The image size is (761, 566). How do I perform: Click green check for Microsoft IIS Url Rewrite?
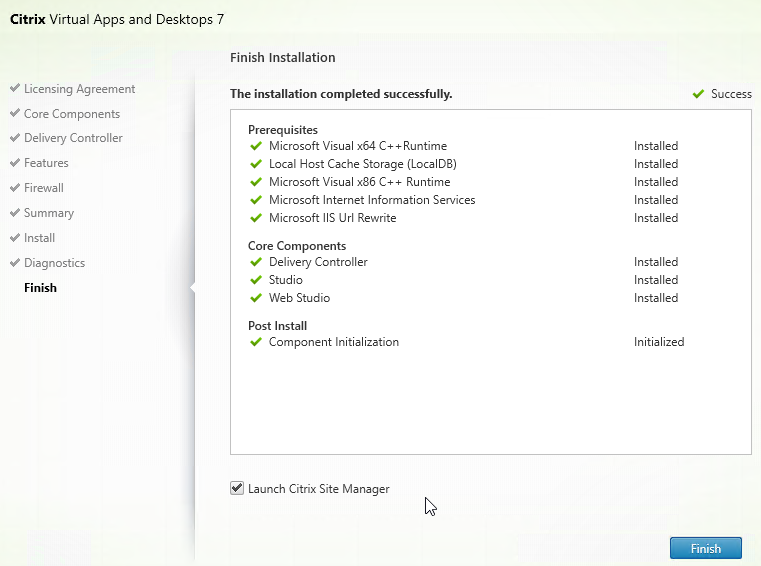click(256, 217)
